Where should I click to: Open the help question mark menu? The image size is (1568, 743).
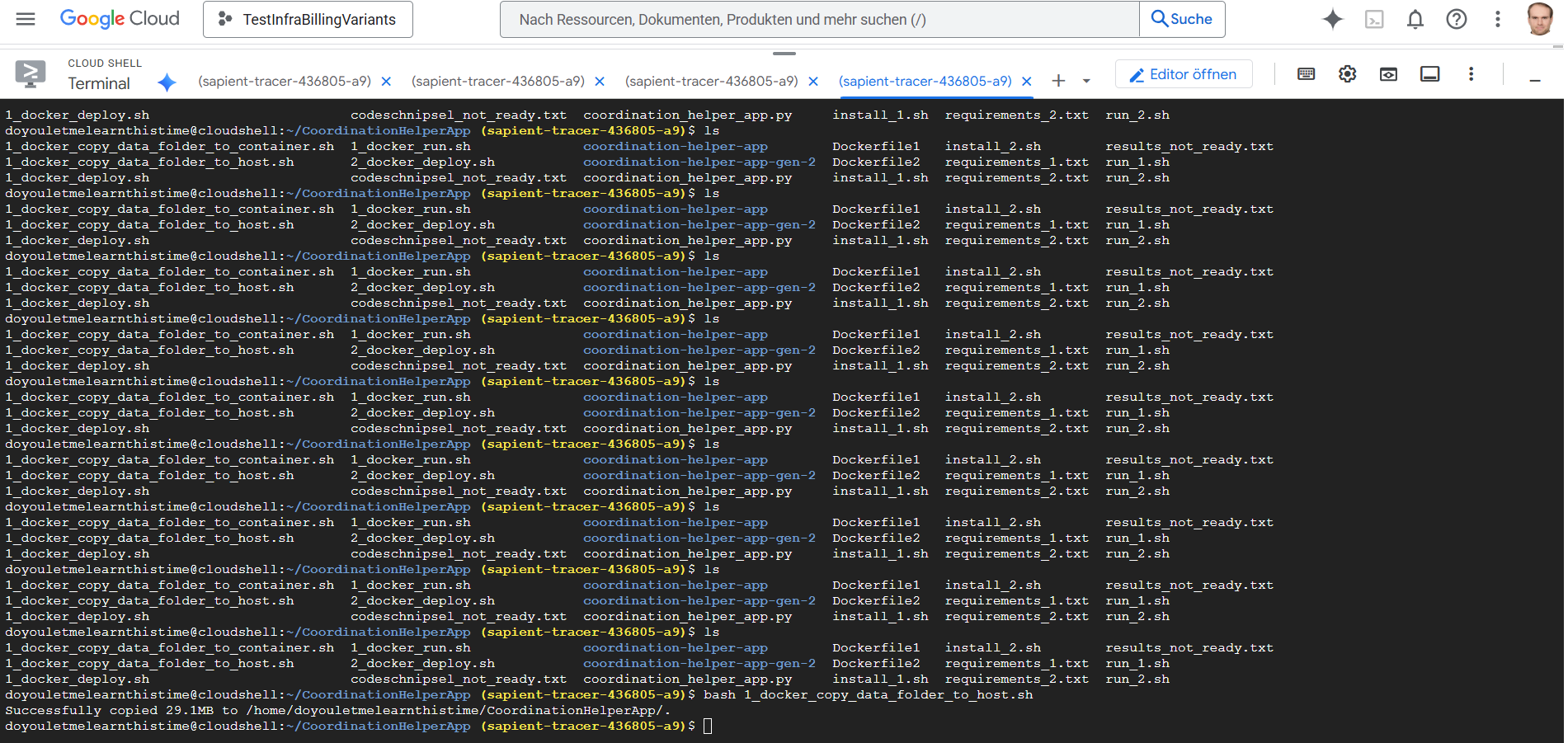[x=1457, y=19]
